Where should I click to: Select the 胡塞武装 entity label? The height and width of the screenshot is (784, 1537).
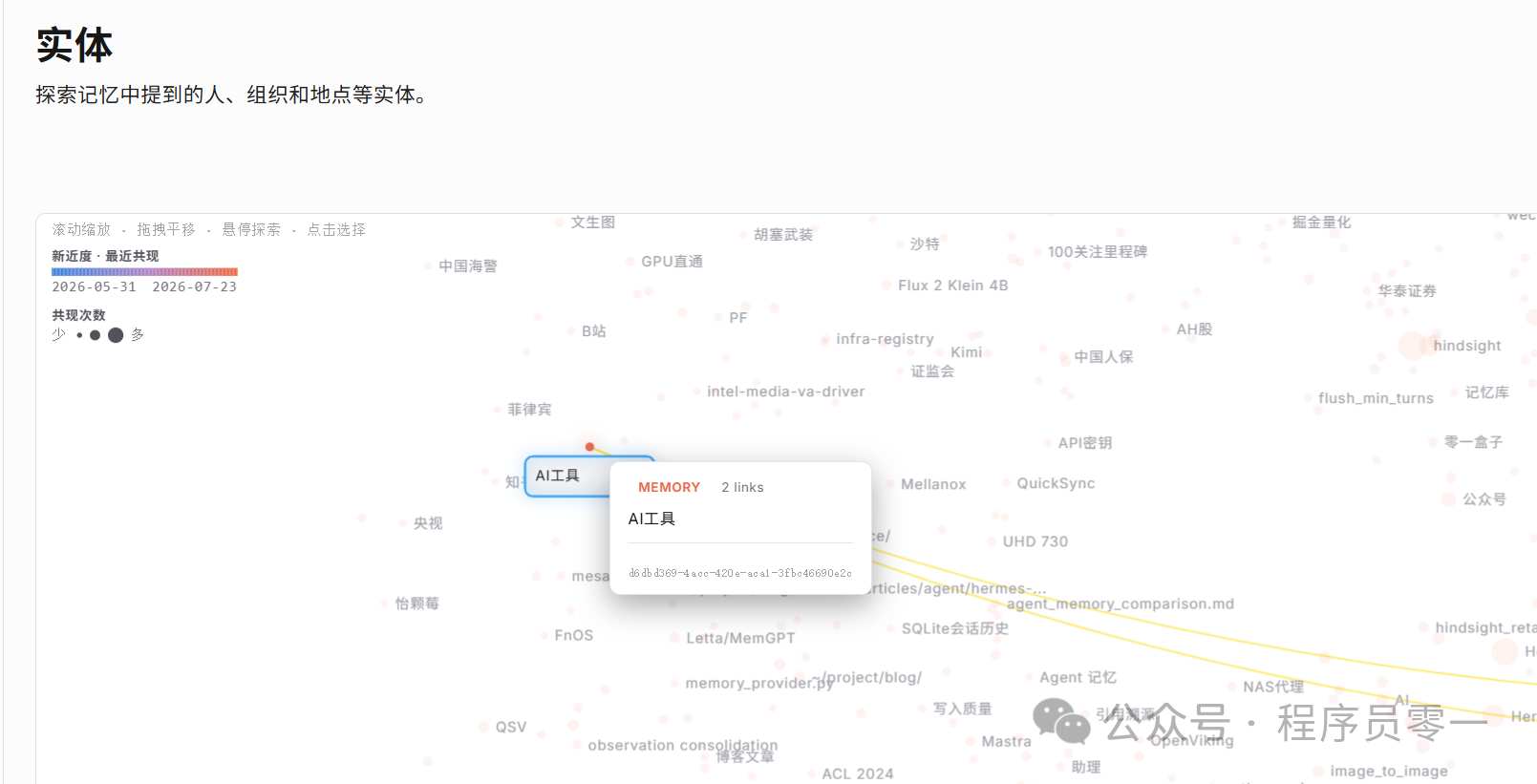(x=783, y=235)
